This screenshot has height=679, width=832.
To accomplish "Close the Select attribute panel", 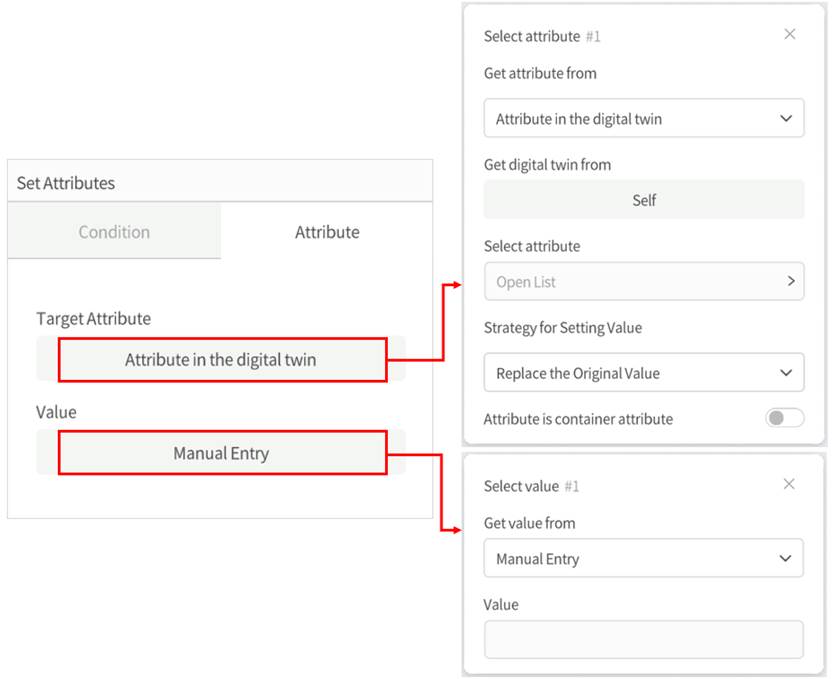I will (x=790, y=35).
